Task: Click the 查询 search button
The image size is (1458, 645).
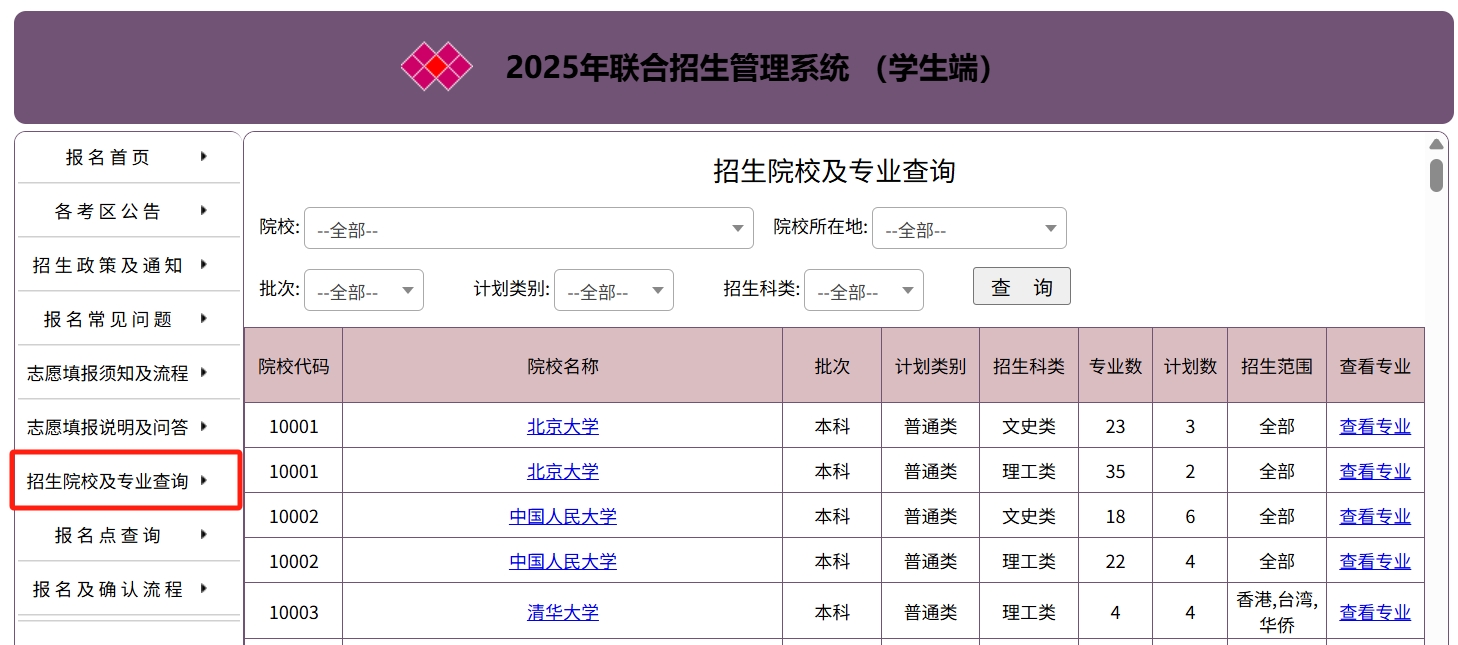Action: point(1021,286)
